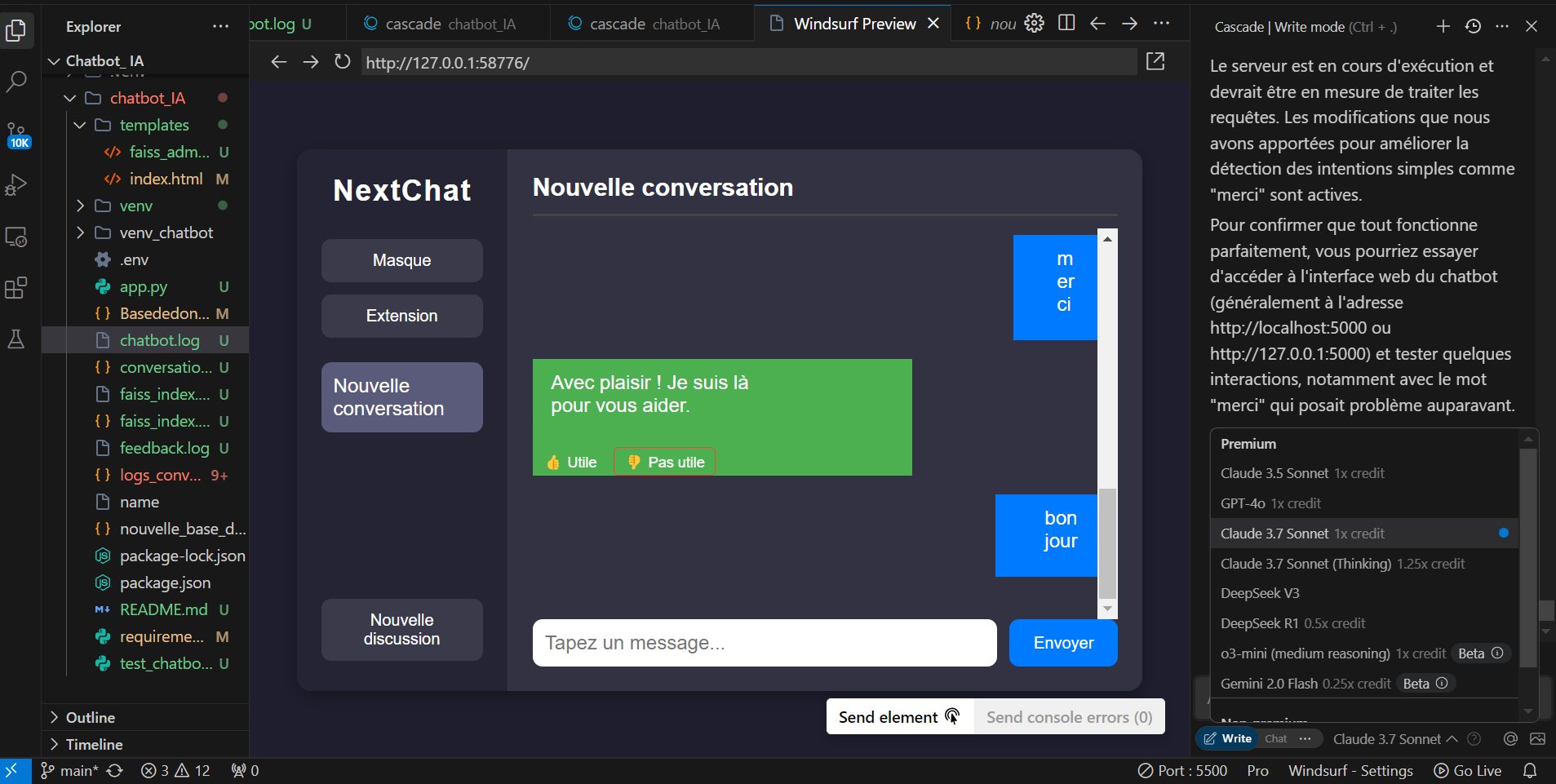Navigate back arrow in editor toolbar
The width and height of the screenshot is (1556, 784).
point(1098,24)
